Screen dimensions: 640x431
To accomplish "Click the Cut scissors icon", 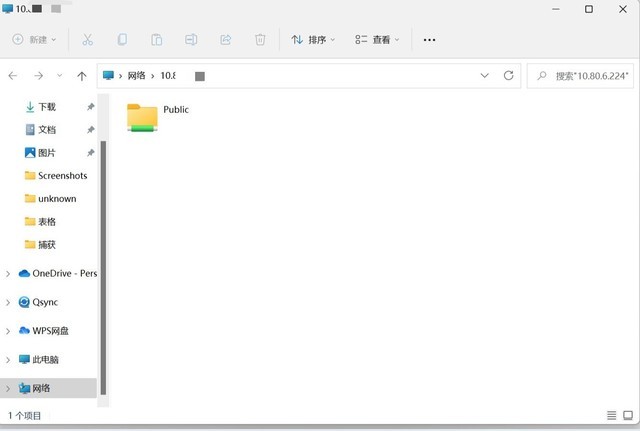I will tap(87, 40).
